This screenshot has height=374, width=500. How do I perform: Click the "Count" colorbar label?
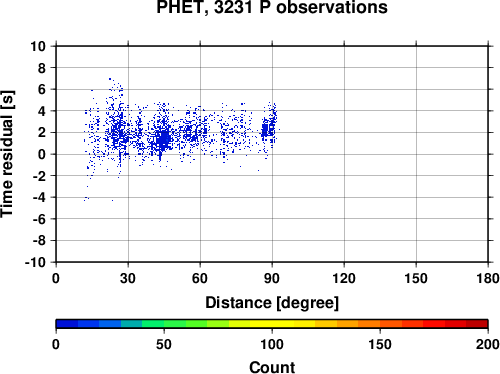tap(272, 367)
